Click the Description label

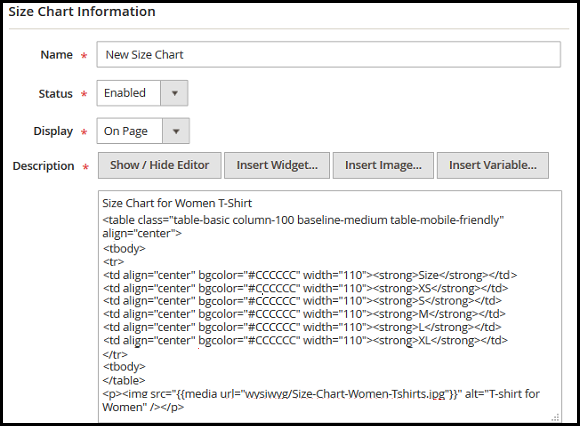(x=43, y=166)
